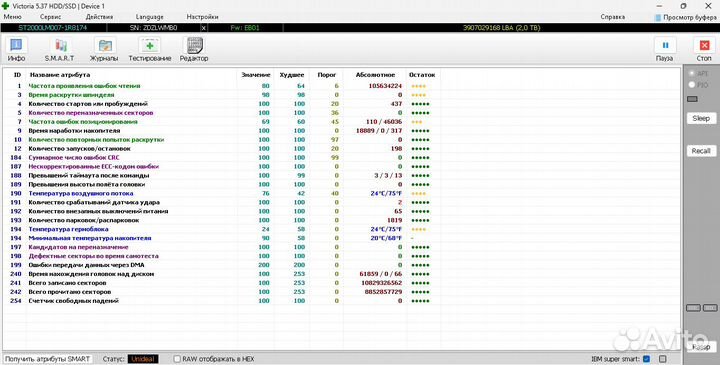Image resolution: width=720 pixels, height=365 pixels.
Task: Open the Тестирование testing tool
Action: [x=150, y=50]
